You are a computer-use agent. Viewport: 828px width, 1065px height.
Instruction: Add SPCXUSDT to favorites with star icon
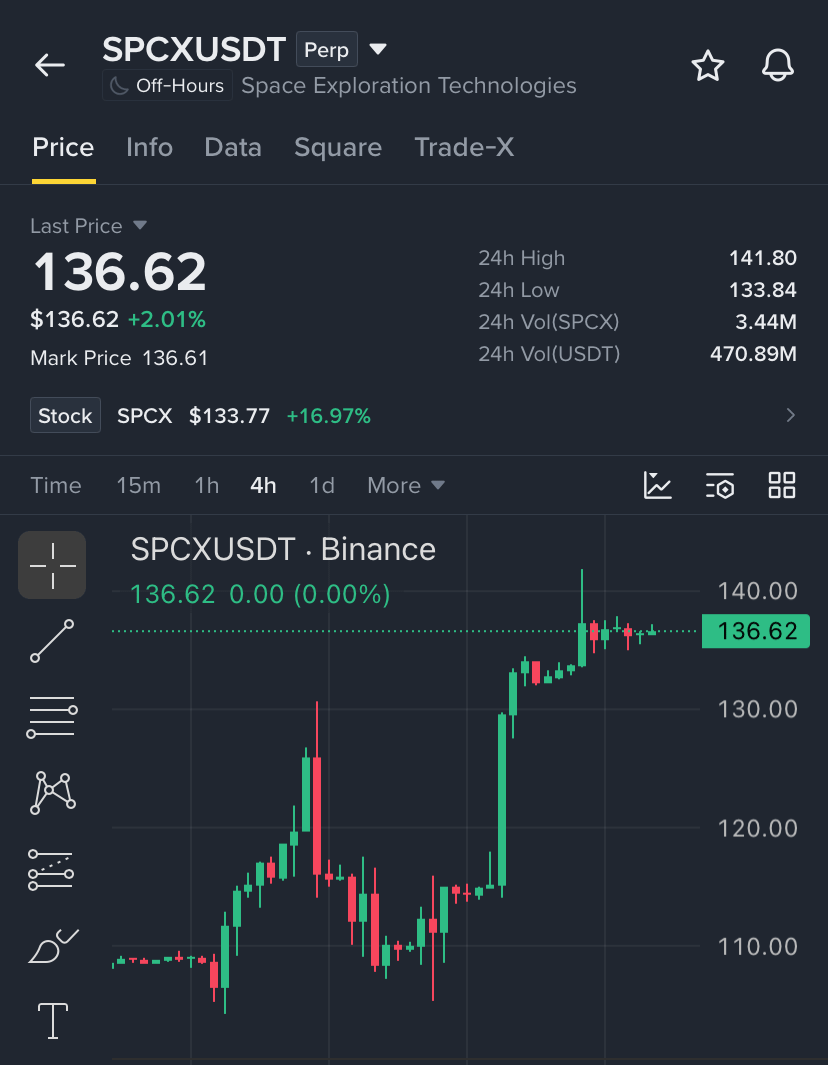pos(708,66)
